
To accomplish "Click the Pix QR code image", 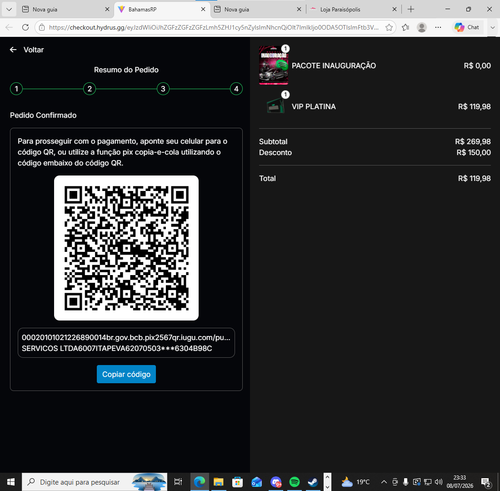I will [126, 248].
